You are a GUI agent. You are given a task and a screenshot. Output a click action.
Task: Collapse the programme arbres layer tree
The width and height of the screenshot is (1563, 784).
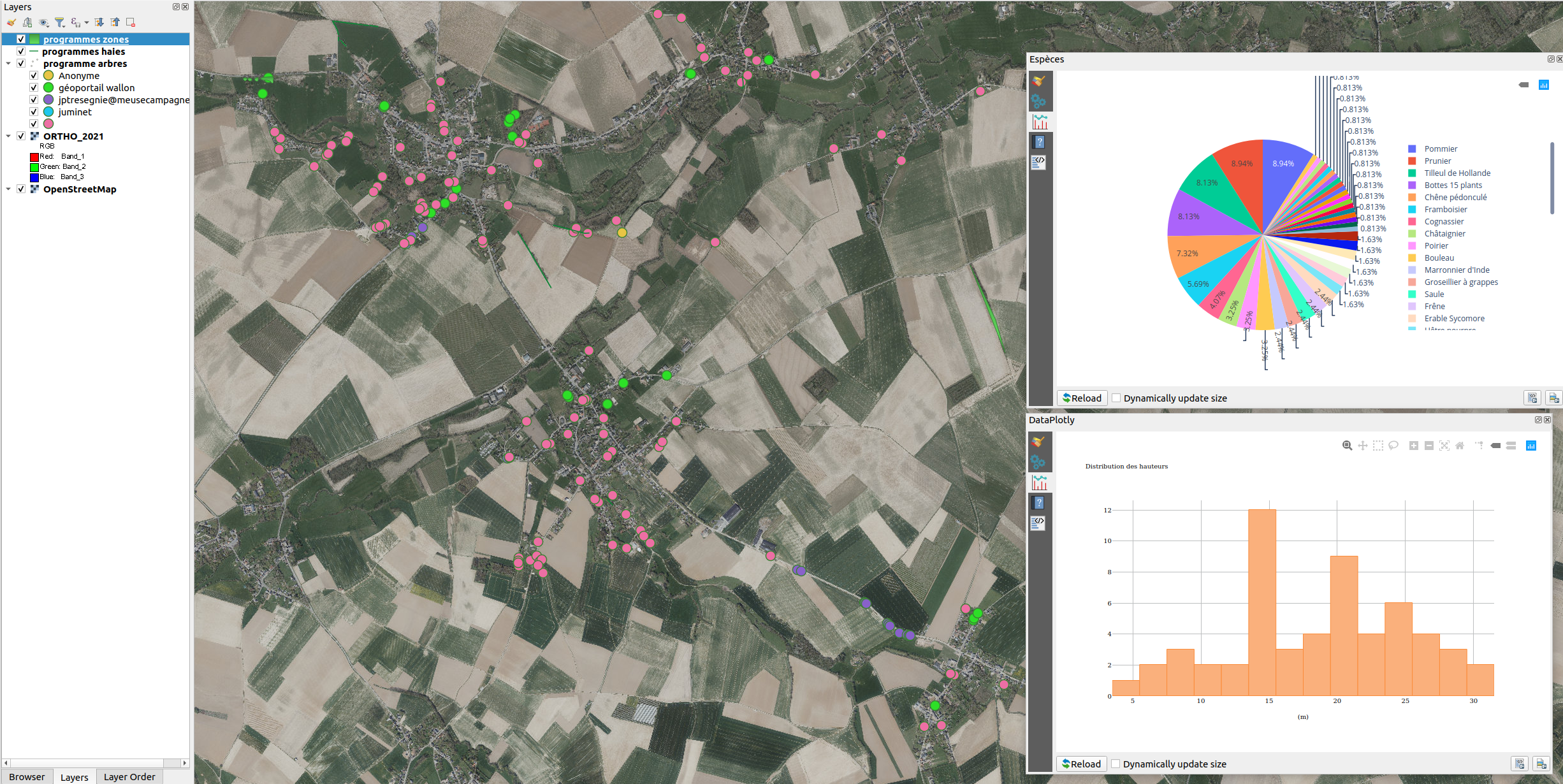(x=8, y=64)
